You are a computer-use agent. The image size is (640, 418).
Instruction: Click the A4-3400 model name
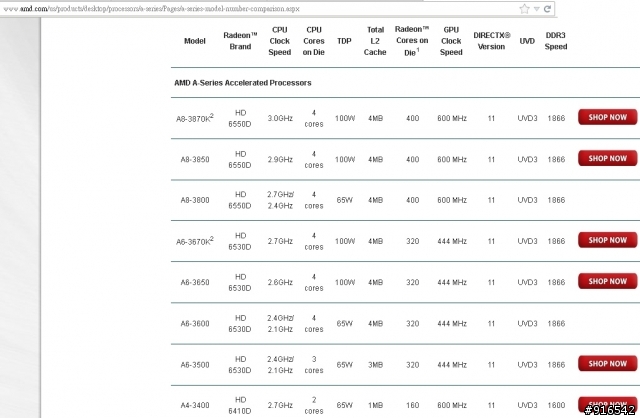[x=195, y=405]
